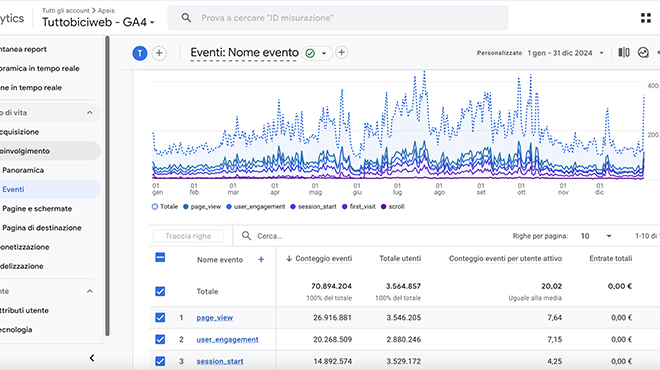
Task: Add a new dimension next to Nome evento
Action: point(261,259)
